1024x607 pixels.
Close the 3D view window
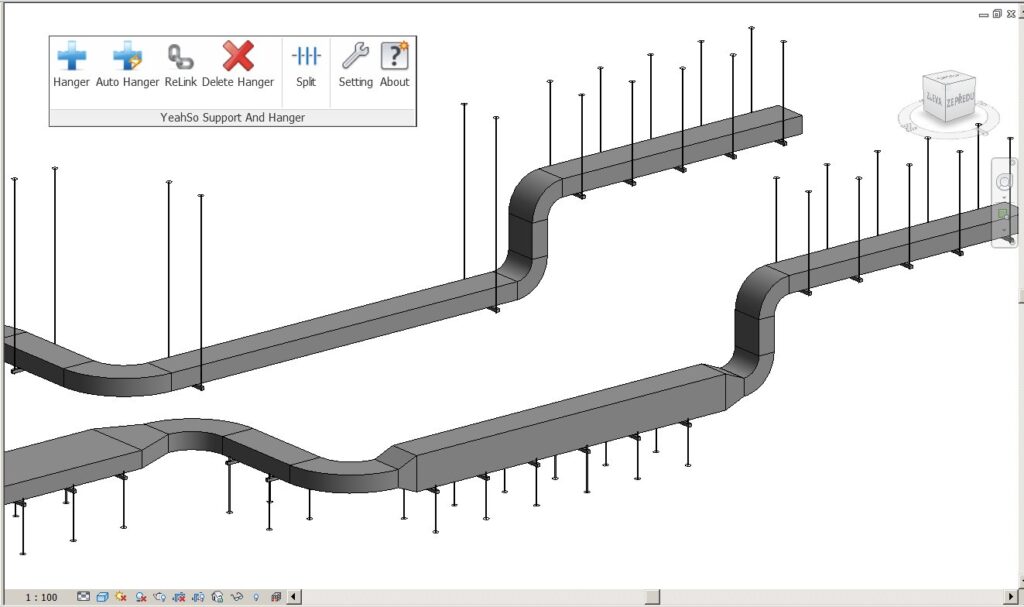pos(1011,14)
